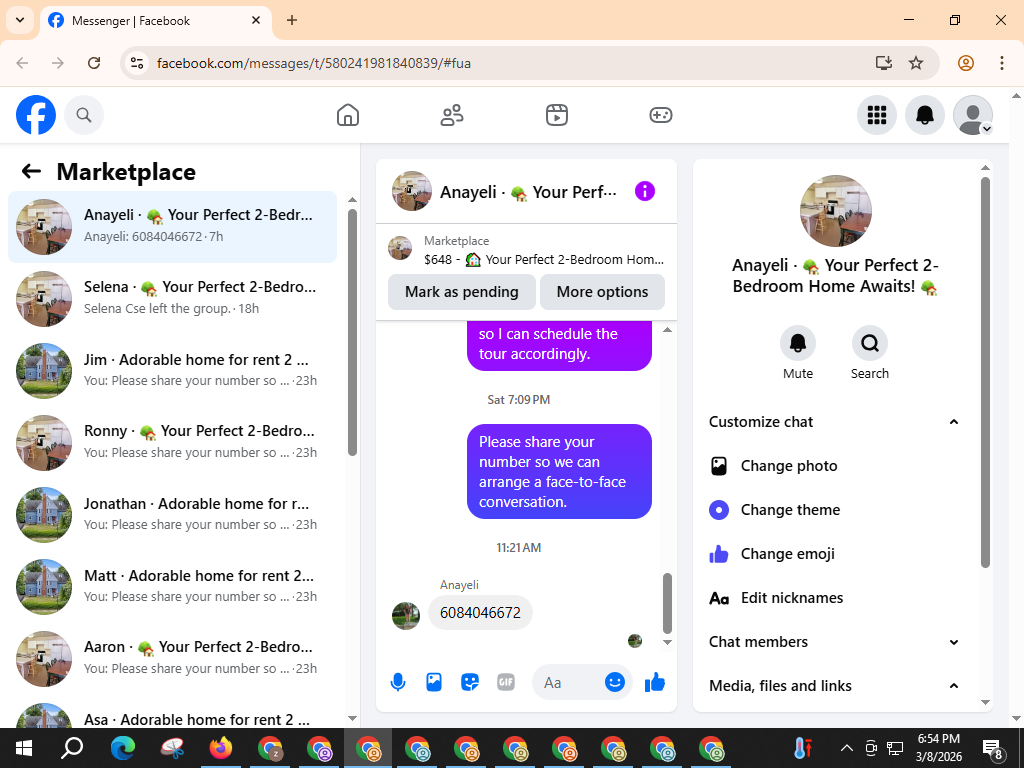Open the Friends icon in top navigation

pyautogui.click(x=452, y=115)
